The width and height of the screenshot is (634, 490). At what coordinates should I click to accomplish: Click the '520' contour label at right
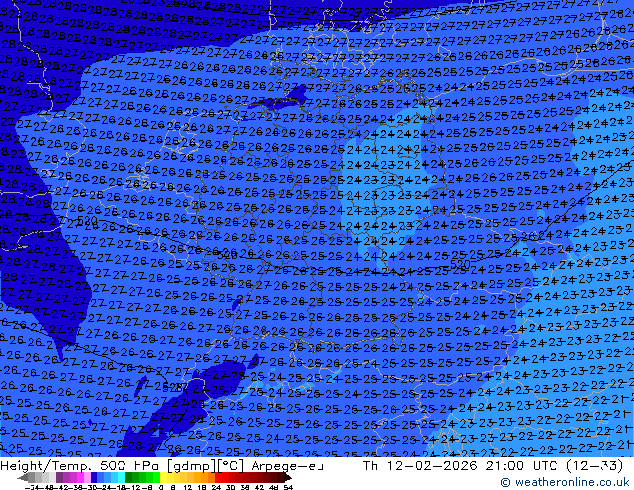point(460,264)
